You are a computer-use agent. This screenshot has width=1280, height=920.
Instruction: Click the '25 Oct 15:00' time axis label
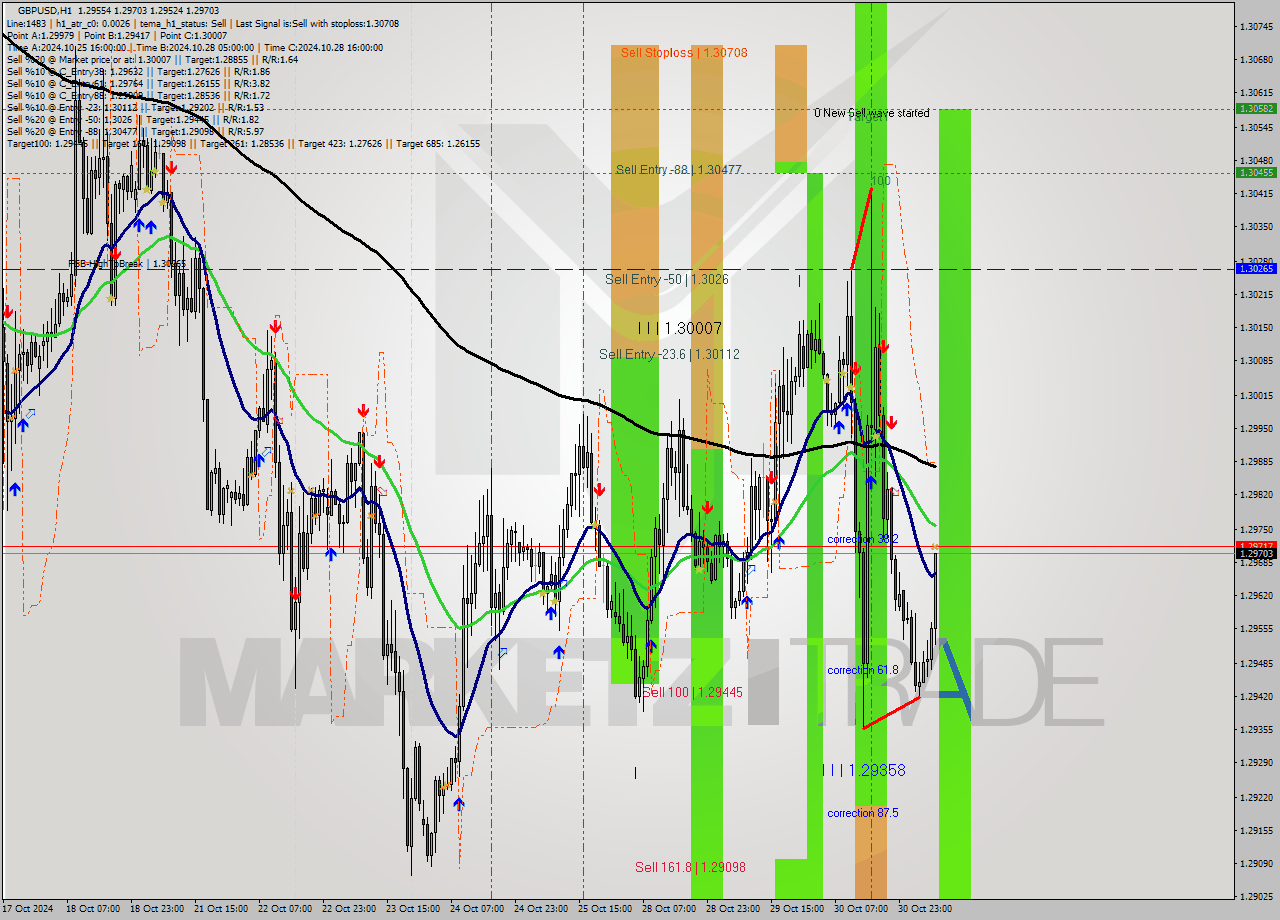coord(605,909)
